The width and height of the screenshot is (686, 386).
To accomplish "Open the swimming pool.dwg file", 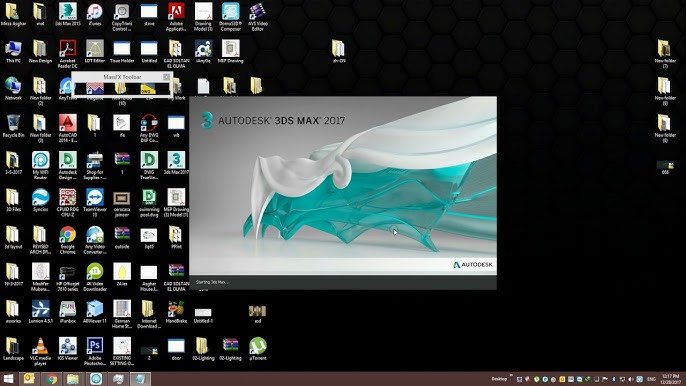I will point(149,203).
